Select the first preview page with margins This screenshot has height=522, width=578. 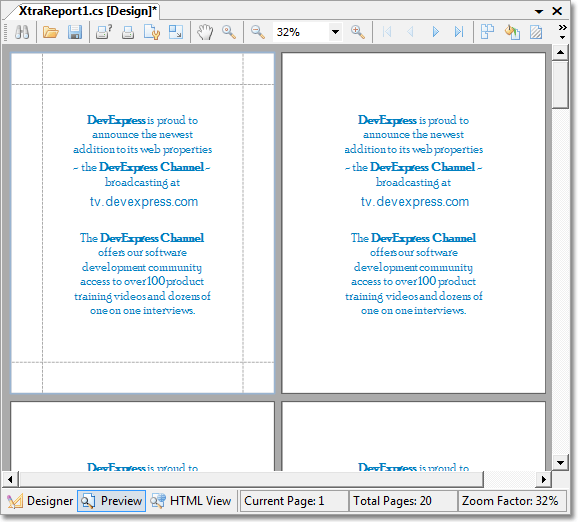point(143,223)
